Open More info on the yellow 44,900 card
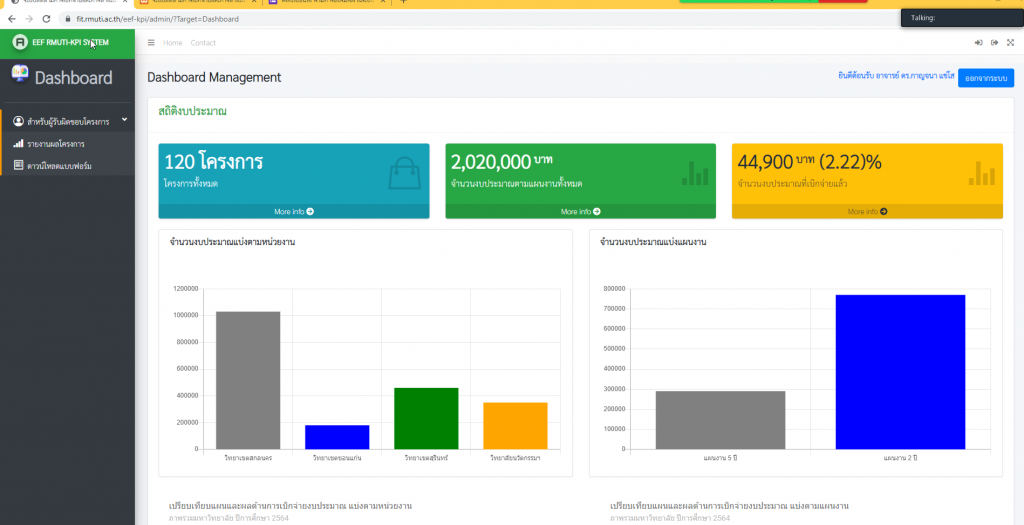Image resolution: width=1024 pixels, height=525 pixels. tap(867, 212)
